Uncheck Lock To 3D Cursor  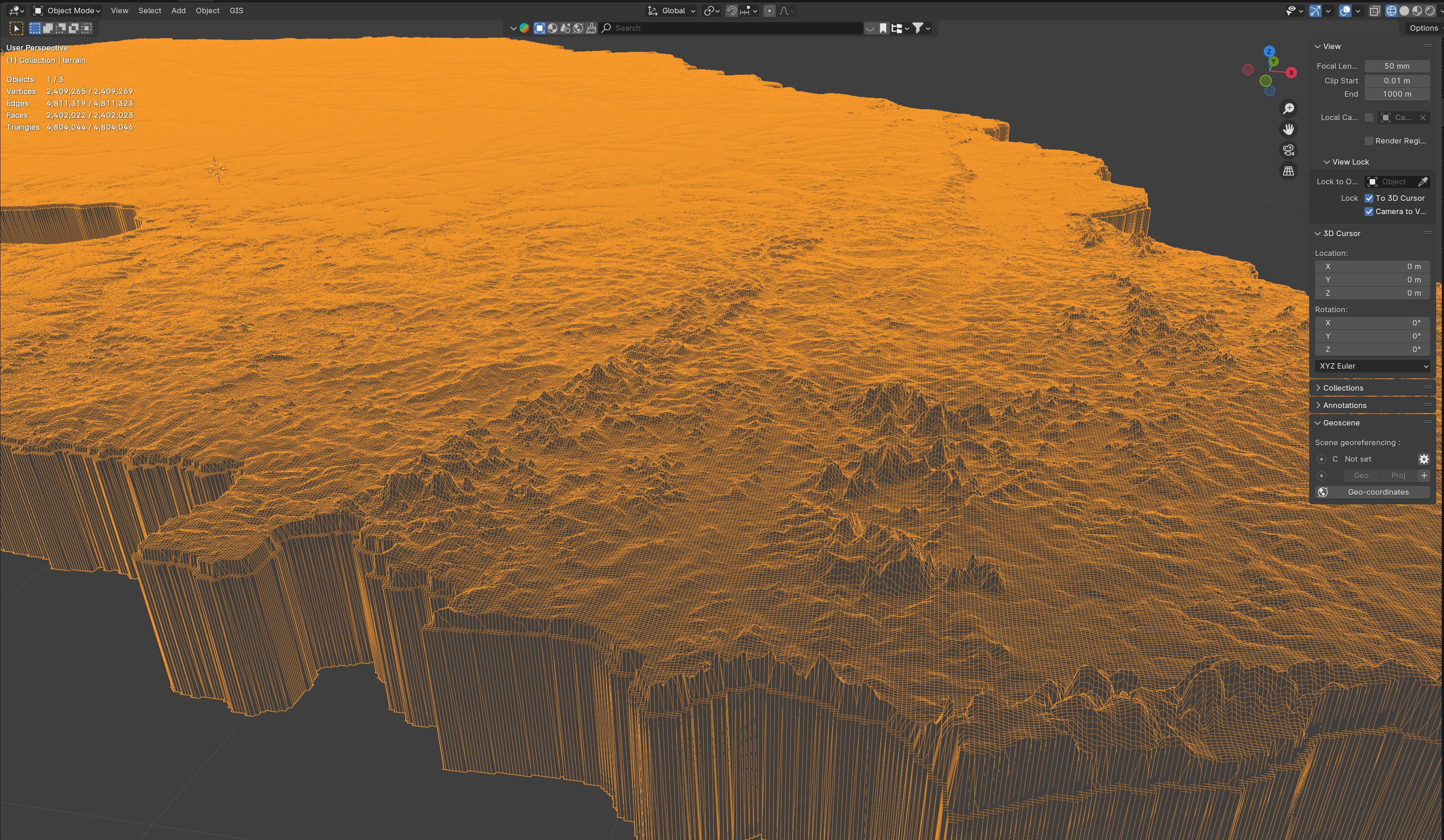tap(1368, 198)
